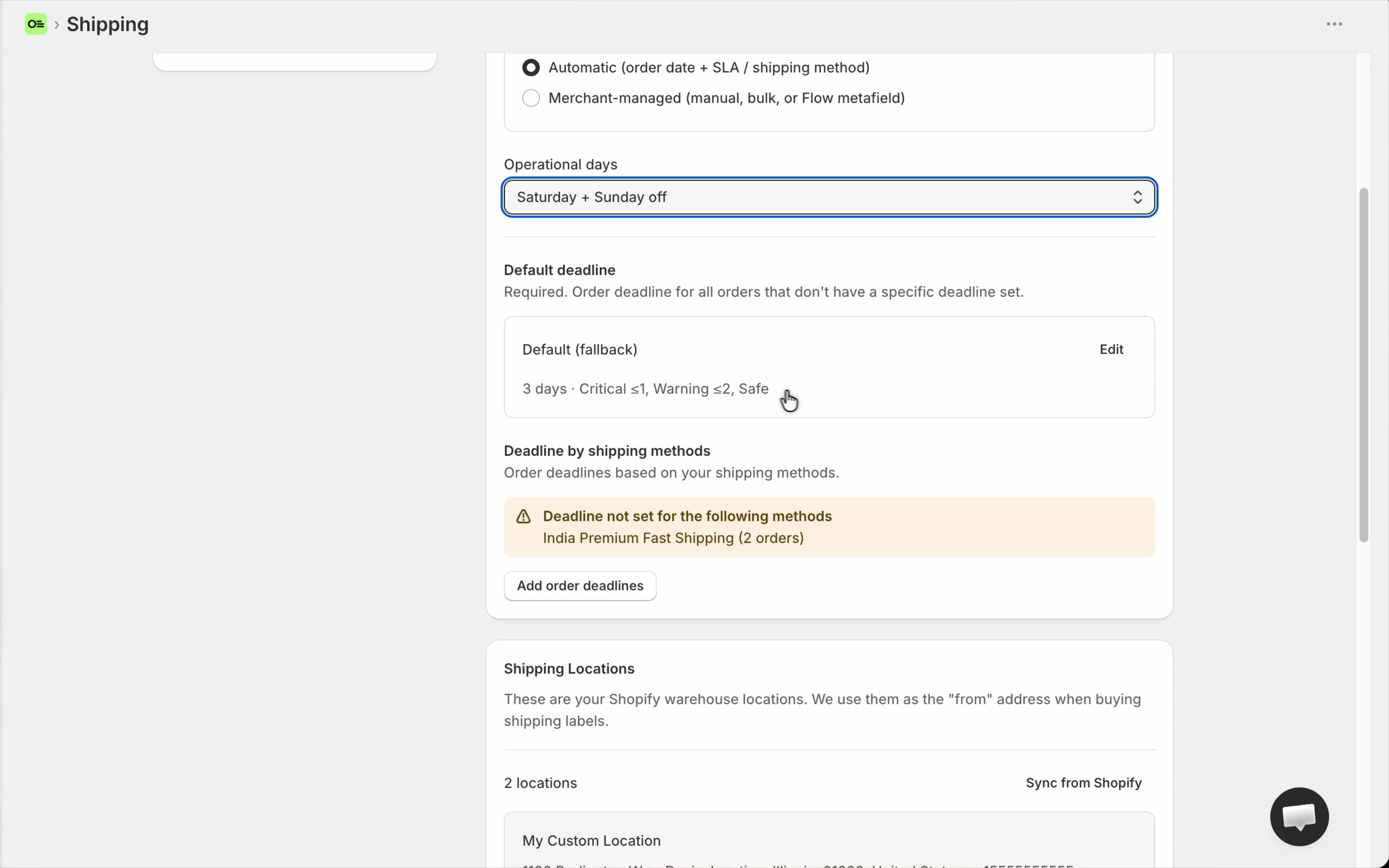This screenshot has height=868, width=1389.
Task: Click Add order deadlines button
Action: click(x=580, y=585)
